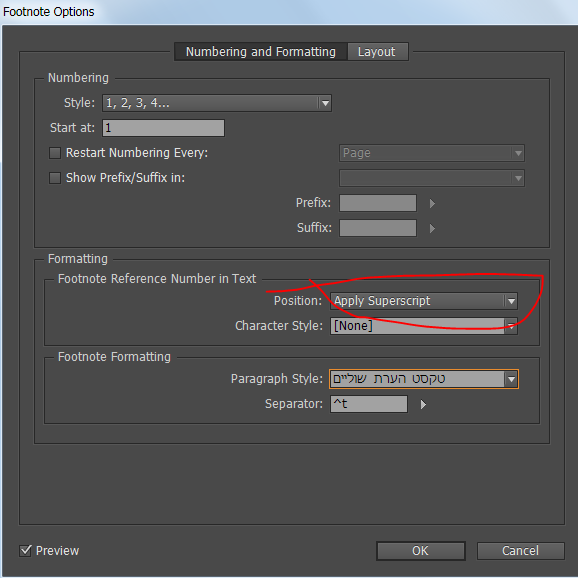The width and height of the screenshot is (578, 578).
Task: Open the Suffix special characters flyout arrow
Action: (432, 229)
